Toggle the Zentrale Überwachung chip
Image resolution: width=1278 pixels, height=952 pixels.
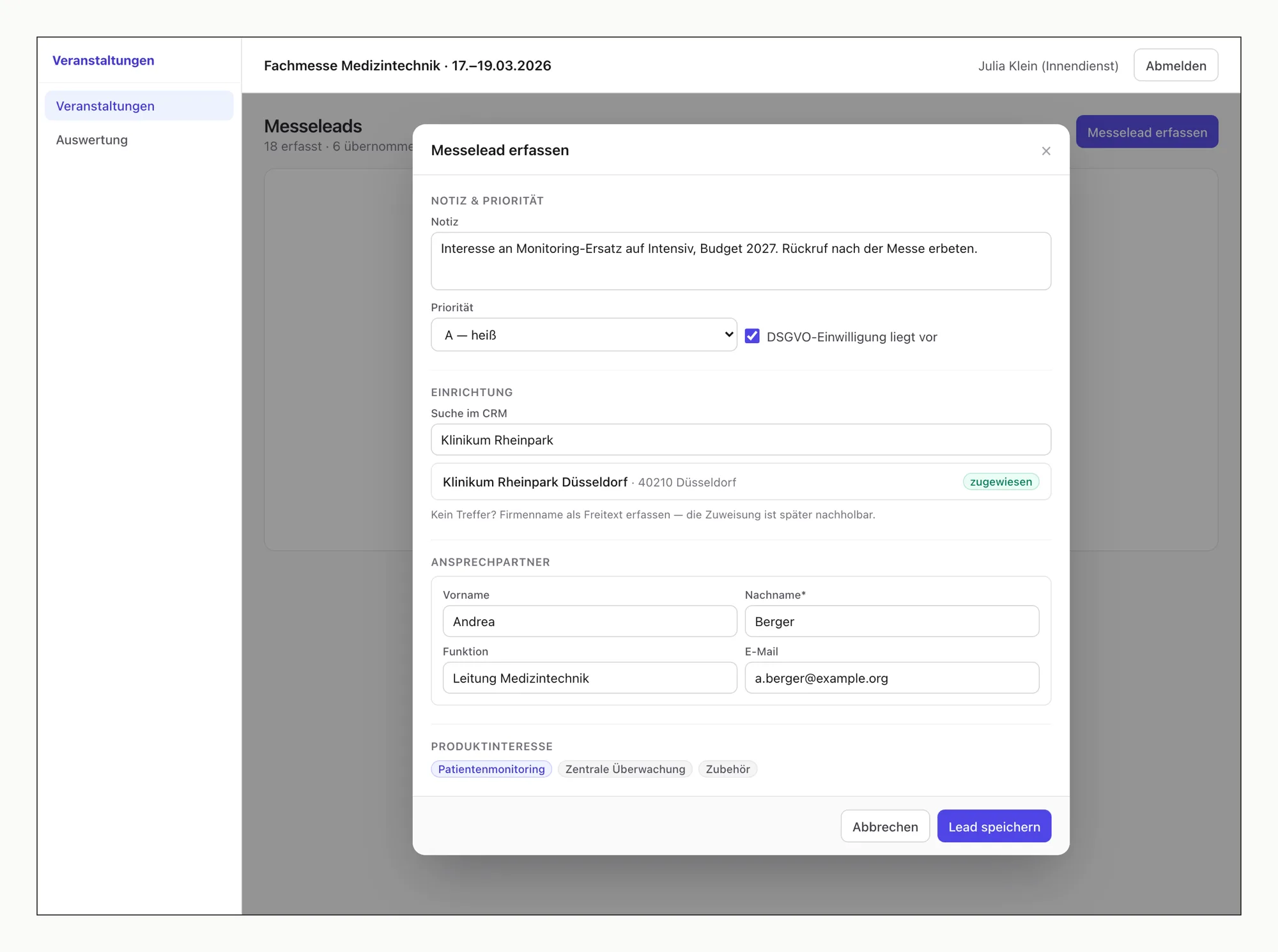click(625, 769)
